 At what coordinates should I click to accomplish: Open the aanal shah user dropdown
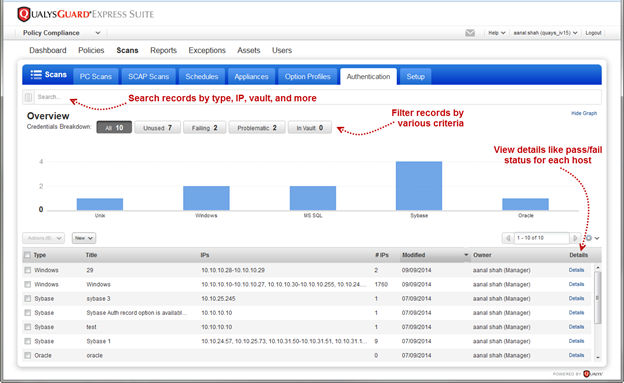point(545,33)
